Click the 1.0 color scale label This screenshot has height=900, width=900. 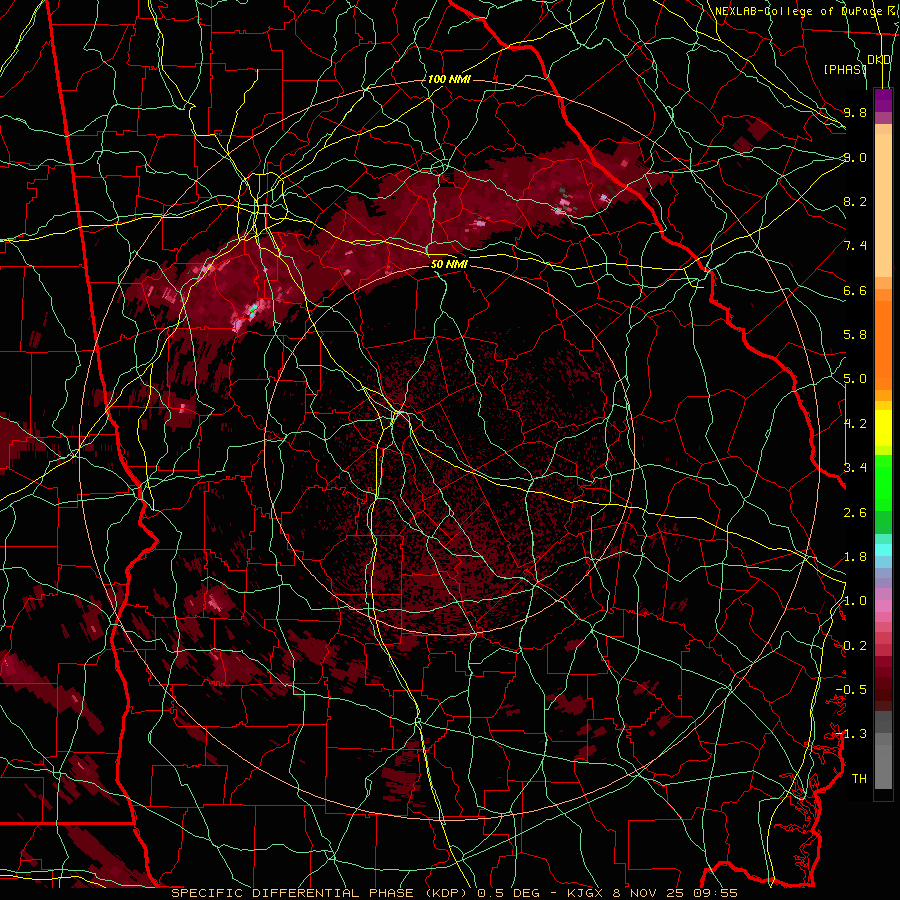click(x=855, y=601)
